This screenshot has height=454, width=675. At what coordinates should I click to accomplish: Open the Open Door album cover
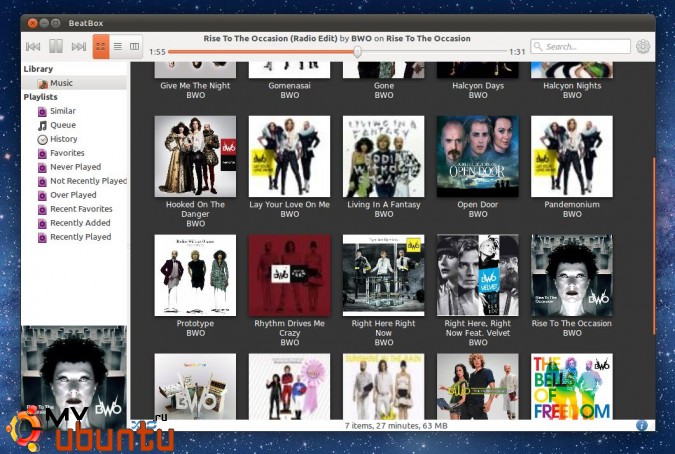click(x=477, y=156)
